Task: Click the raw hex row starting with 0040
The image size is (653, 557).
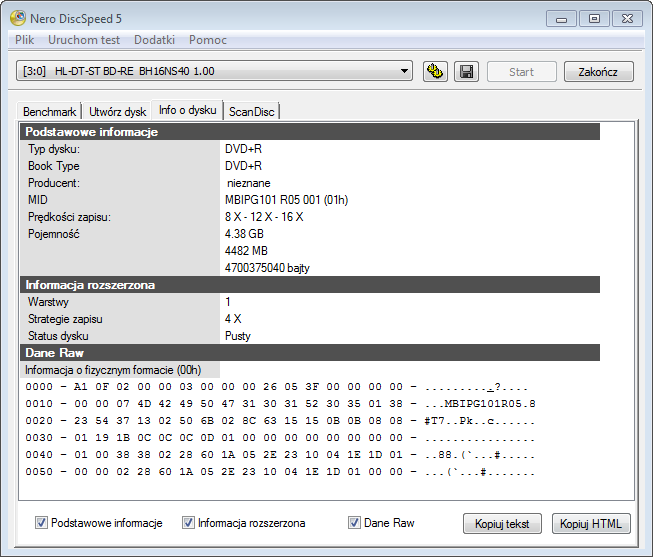Action: (280, 455)
